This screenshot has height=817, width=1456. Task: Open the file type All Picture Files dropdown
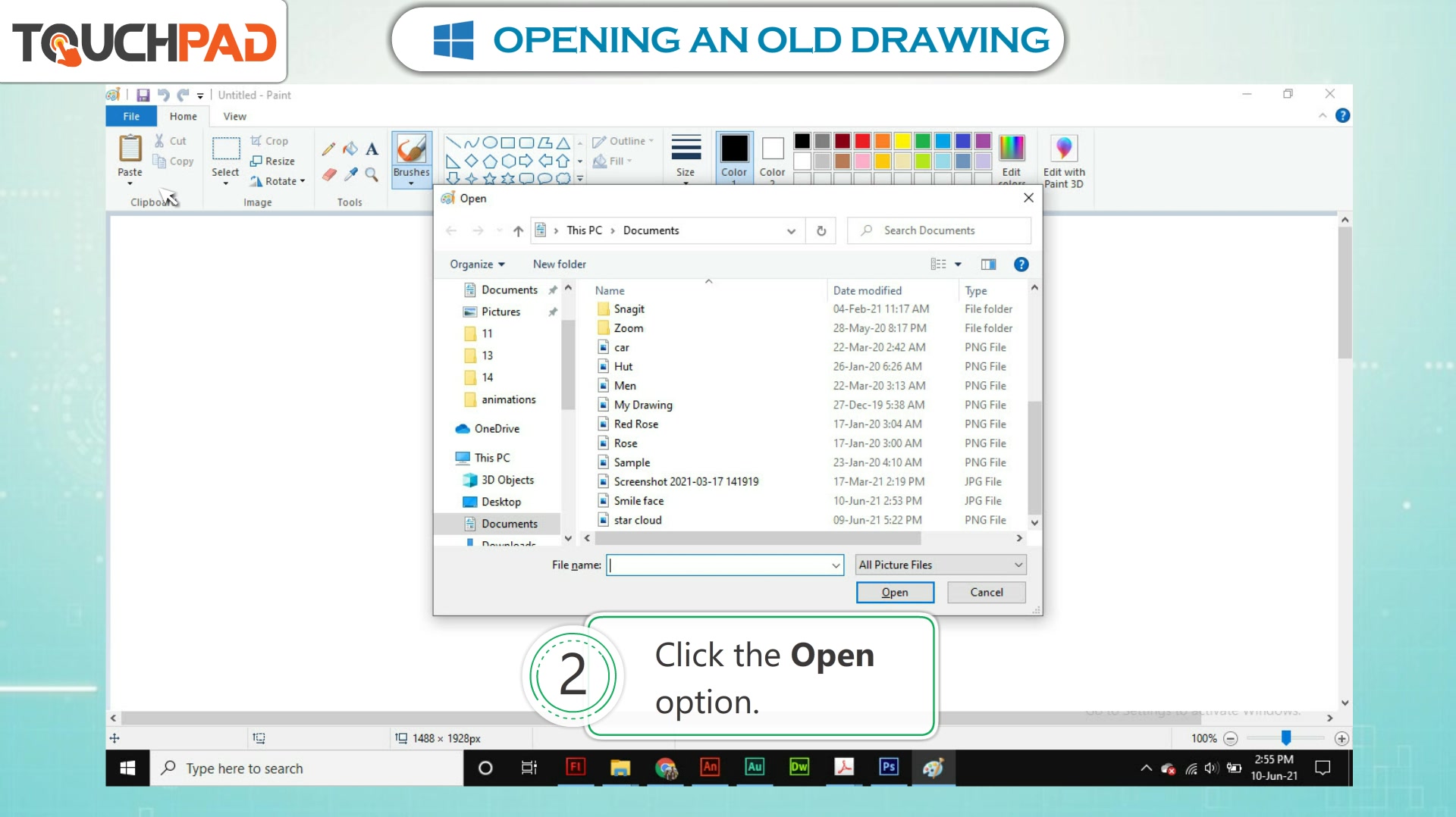[x=940, y=565]
